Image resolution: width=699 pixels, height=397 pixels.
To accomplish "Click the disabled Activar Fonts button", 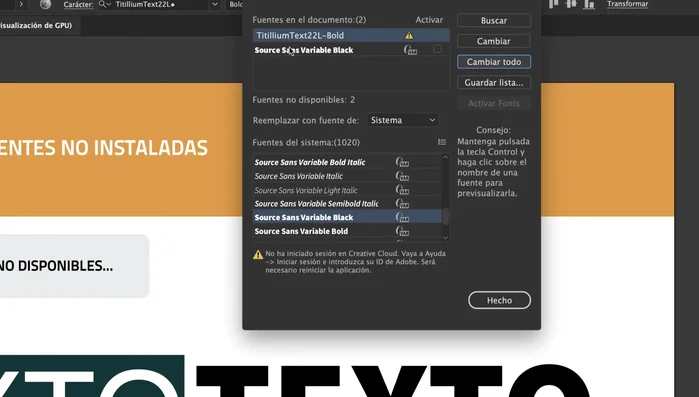I will coord(494,103).
